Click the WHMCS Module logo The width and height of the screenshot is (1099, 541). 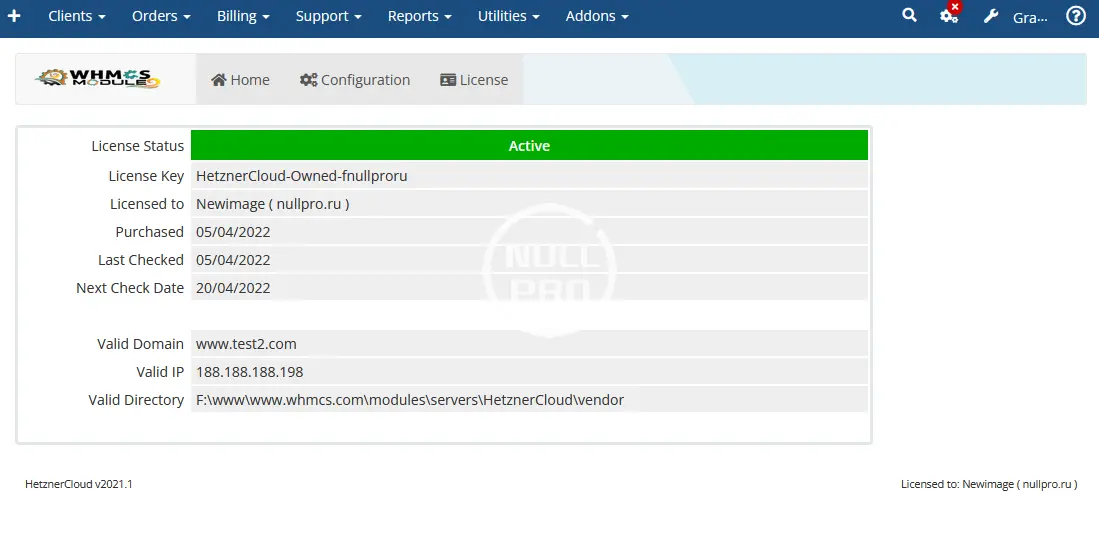click(x=98, y=79)
